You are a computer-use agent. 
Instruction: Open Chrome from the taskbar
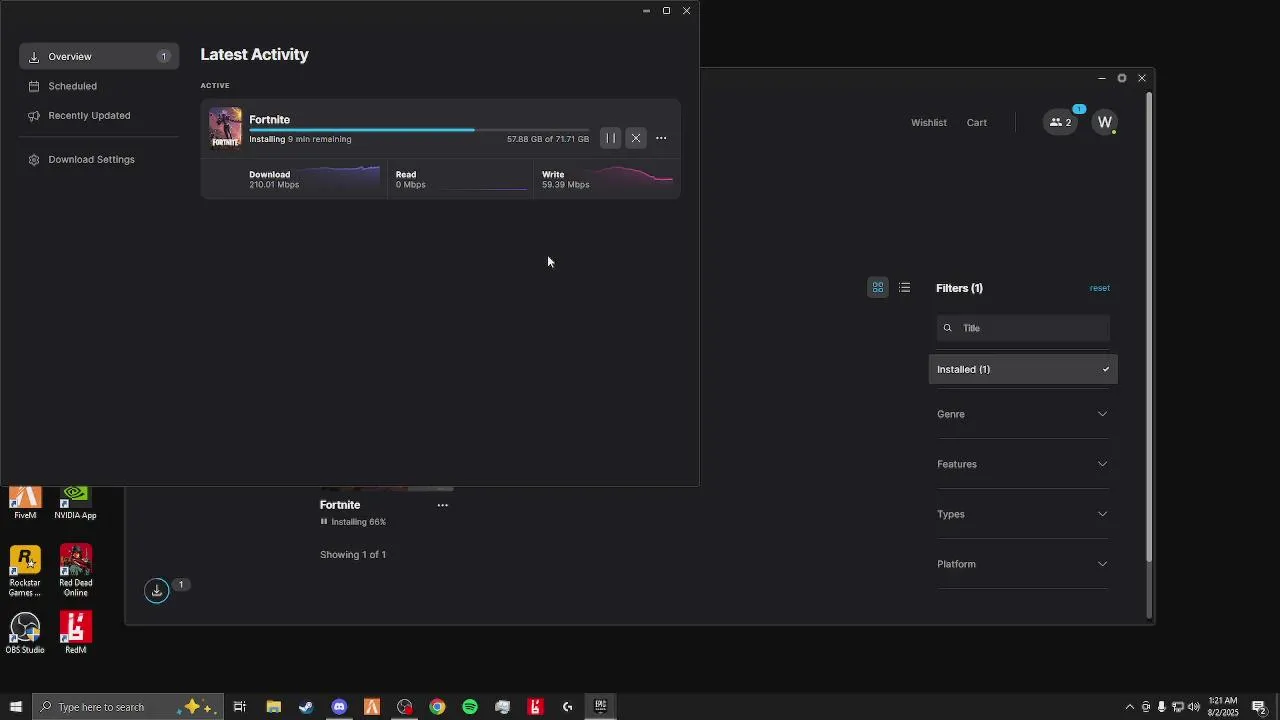point(437,707)
